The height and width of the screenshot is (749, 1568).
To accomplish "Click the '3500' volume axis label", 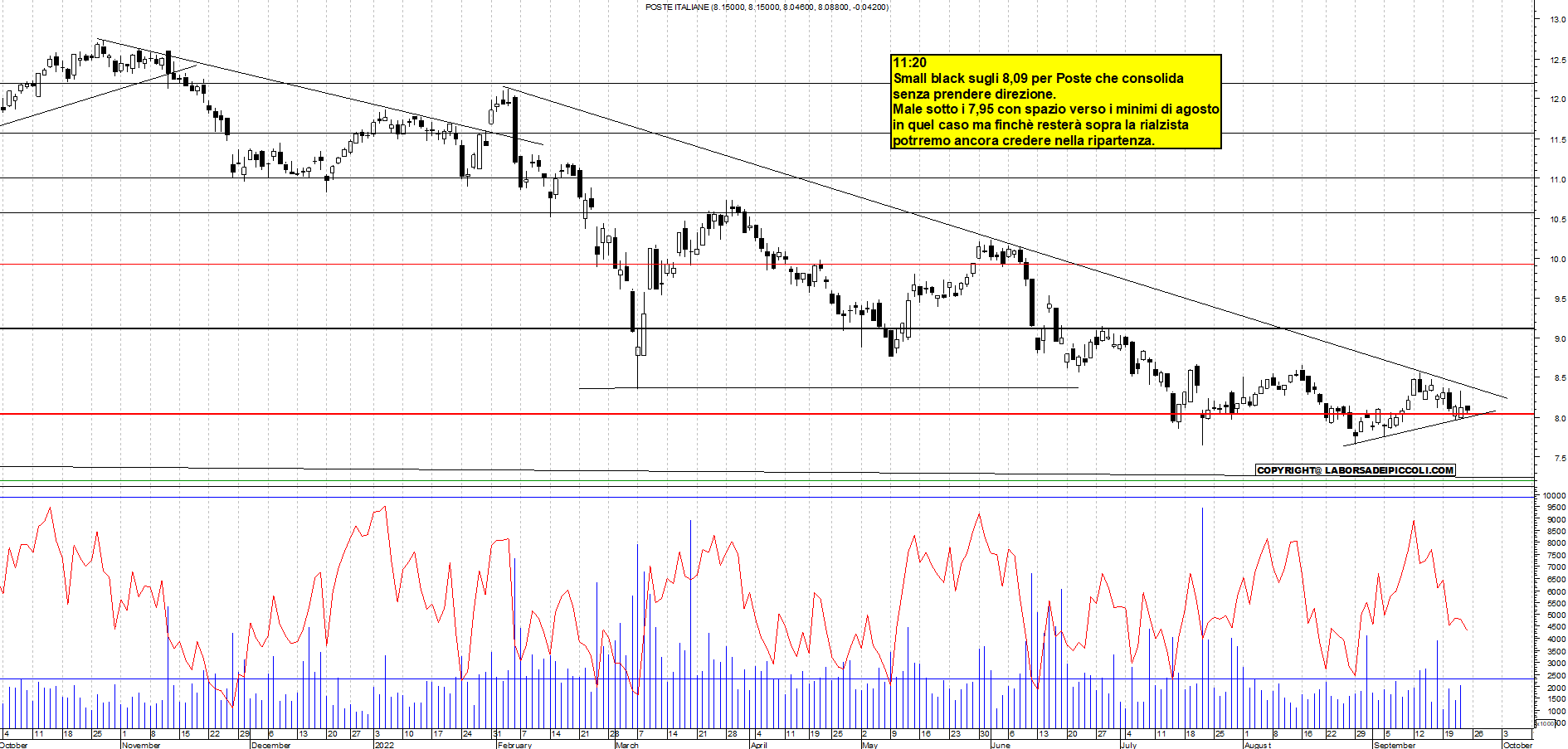I will (1556, 652).
